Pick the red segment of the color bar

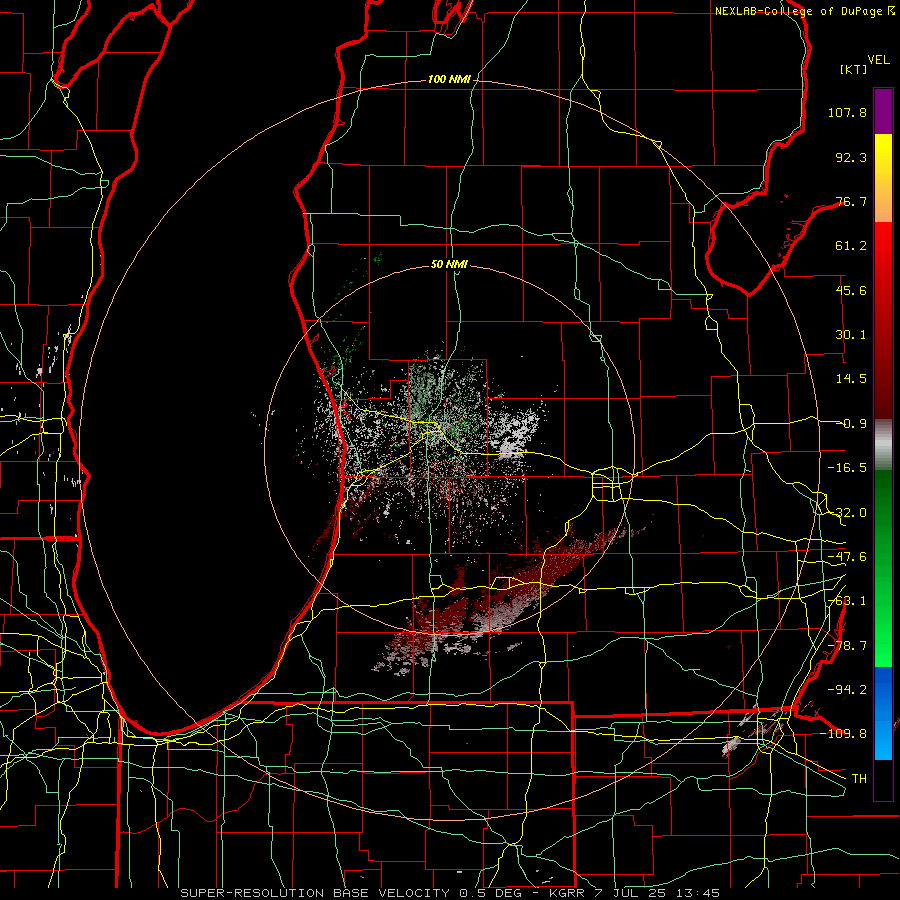point(883,320)
